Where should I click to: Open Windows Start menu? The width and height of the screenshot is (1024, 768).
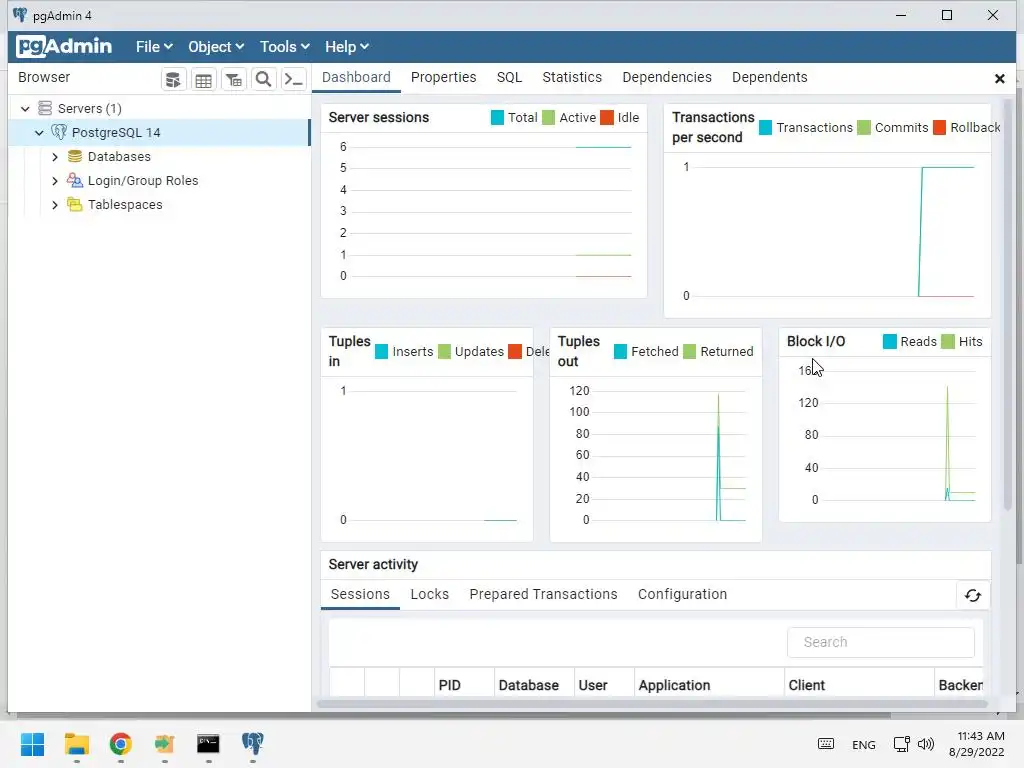tap(33, 744)
